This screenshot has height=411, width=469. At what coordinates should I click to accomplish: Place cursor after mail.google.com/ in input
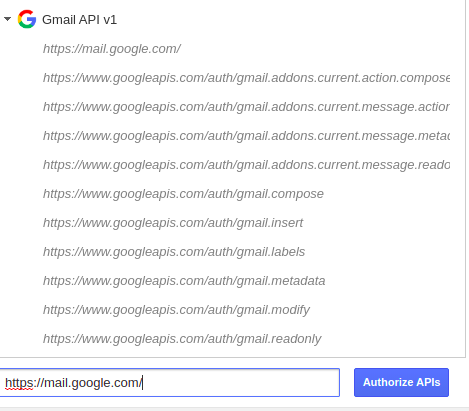click(143, 383)
